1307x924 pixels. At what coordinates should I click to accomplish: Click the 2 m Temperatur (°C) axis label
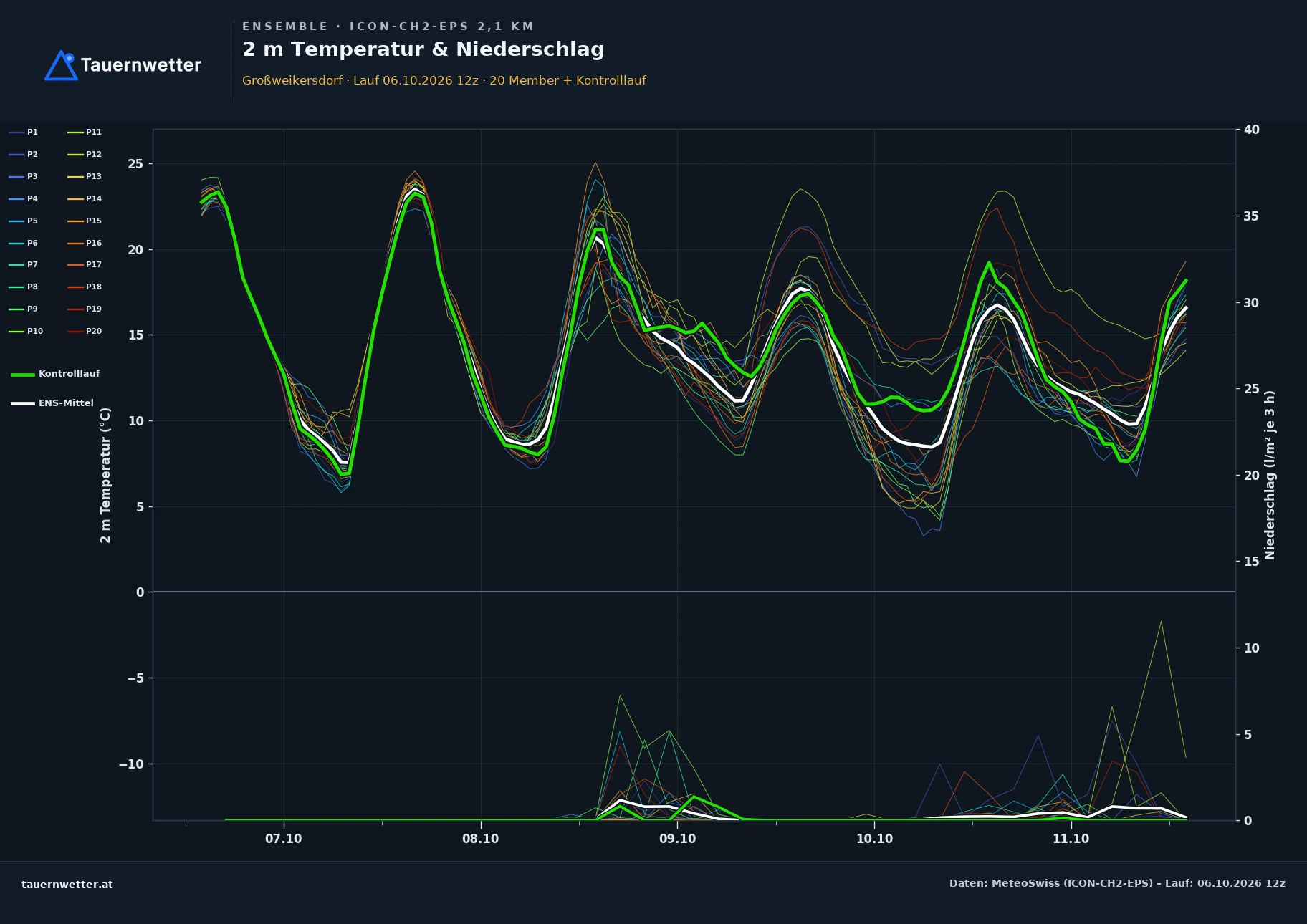[105, 475]
